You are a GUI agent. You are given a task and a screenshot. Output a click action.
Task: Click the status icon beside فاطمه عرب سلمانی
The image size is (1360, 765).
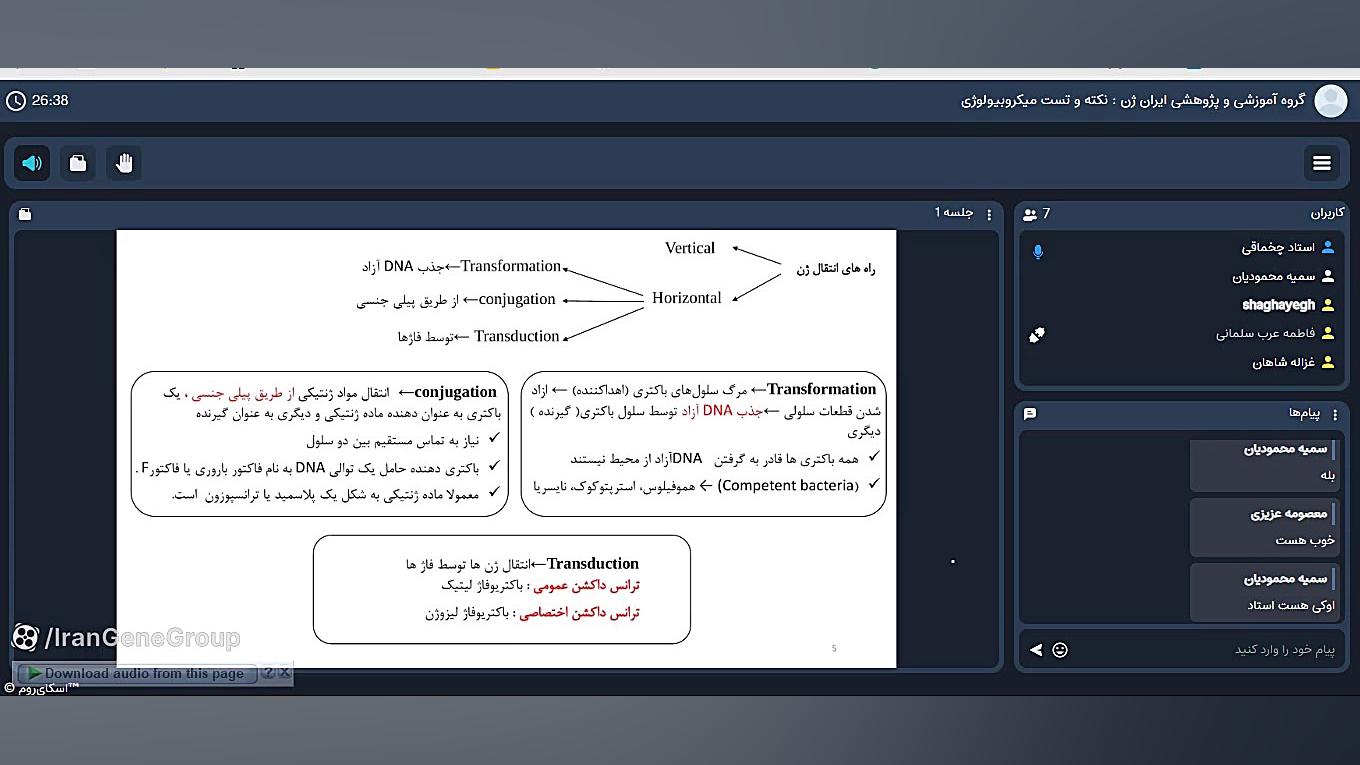[1037, 335]
